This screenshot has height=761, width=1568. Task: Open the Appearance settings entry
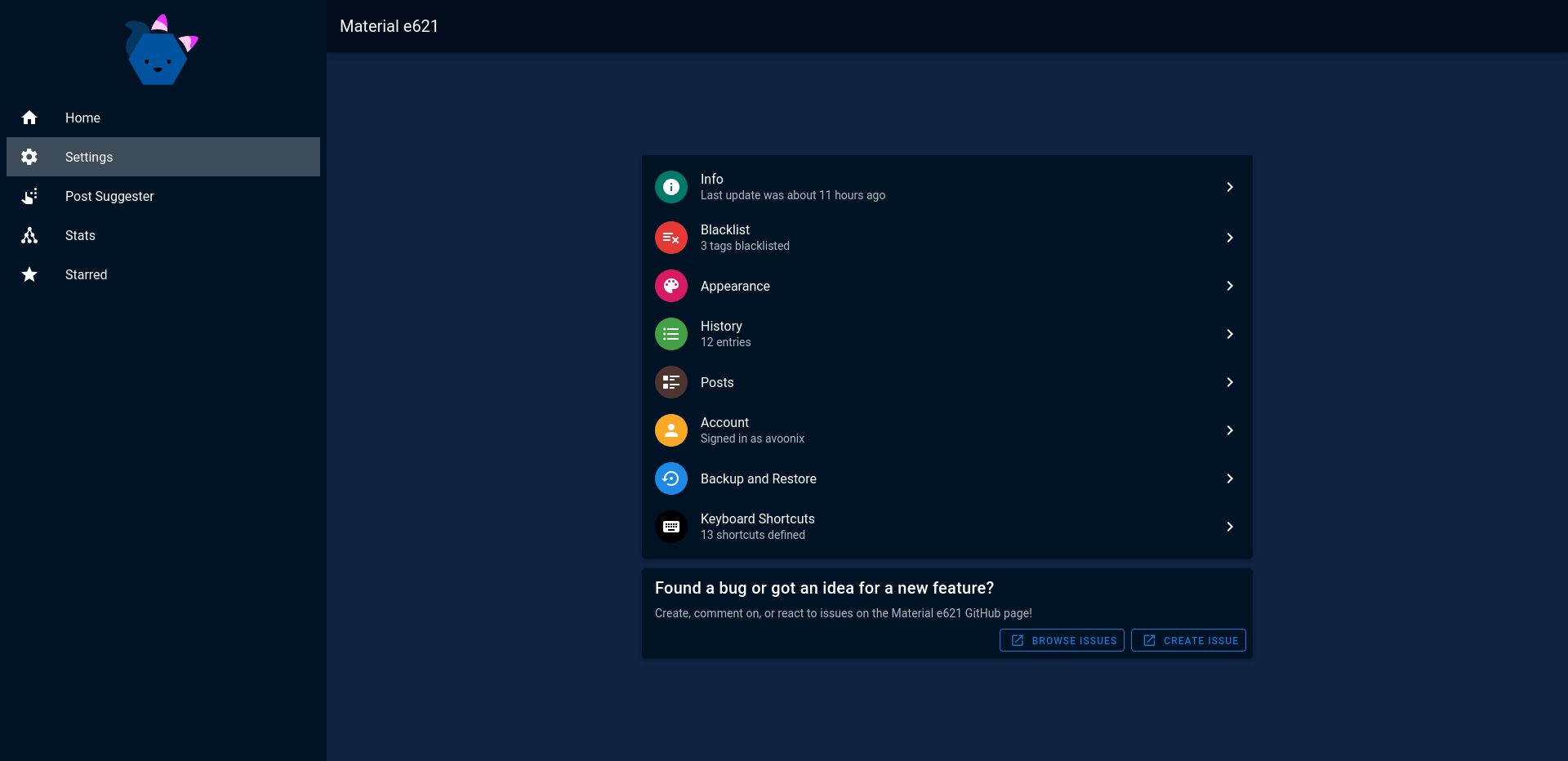(x=947, y=286)
